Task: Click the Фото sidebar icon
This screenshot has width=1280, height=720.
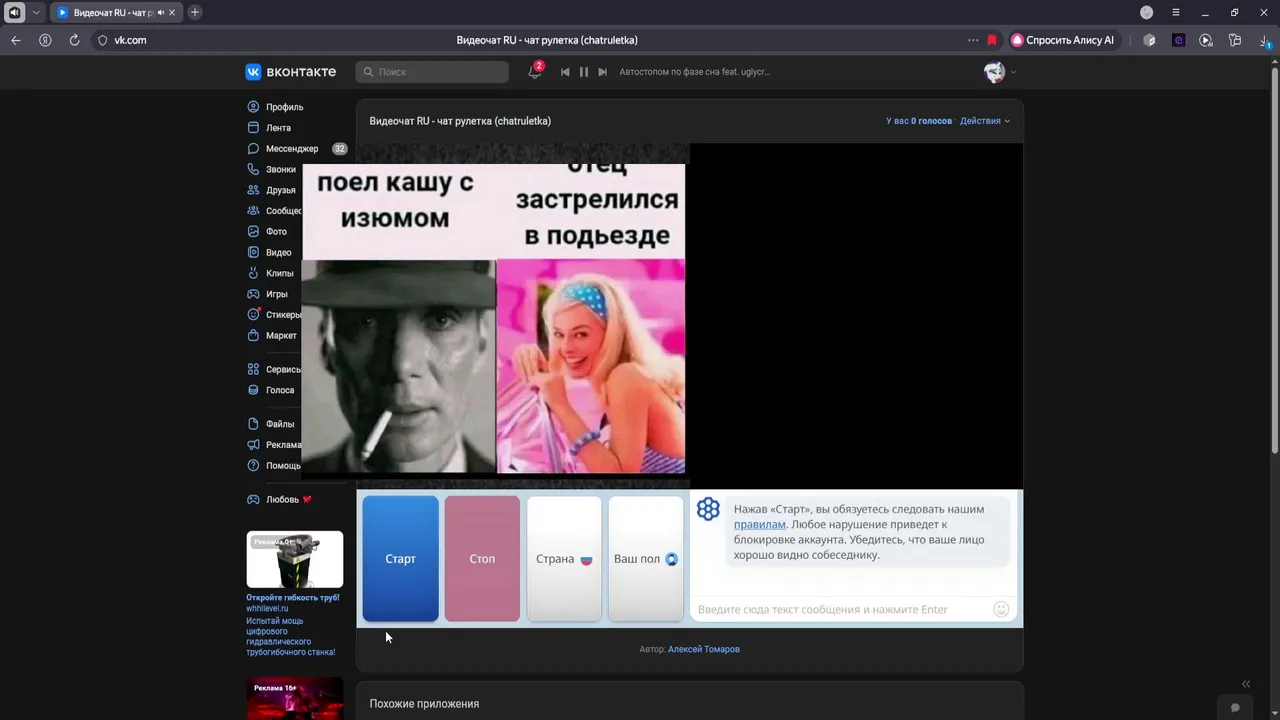Action: [253, 232]
